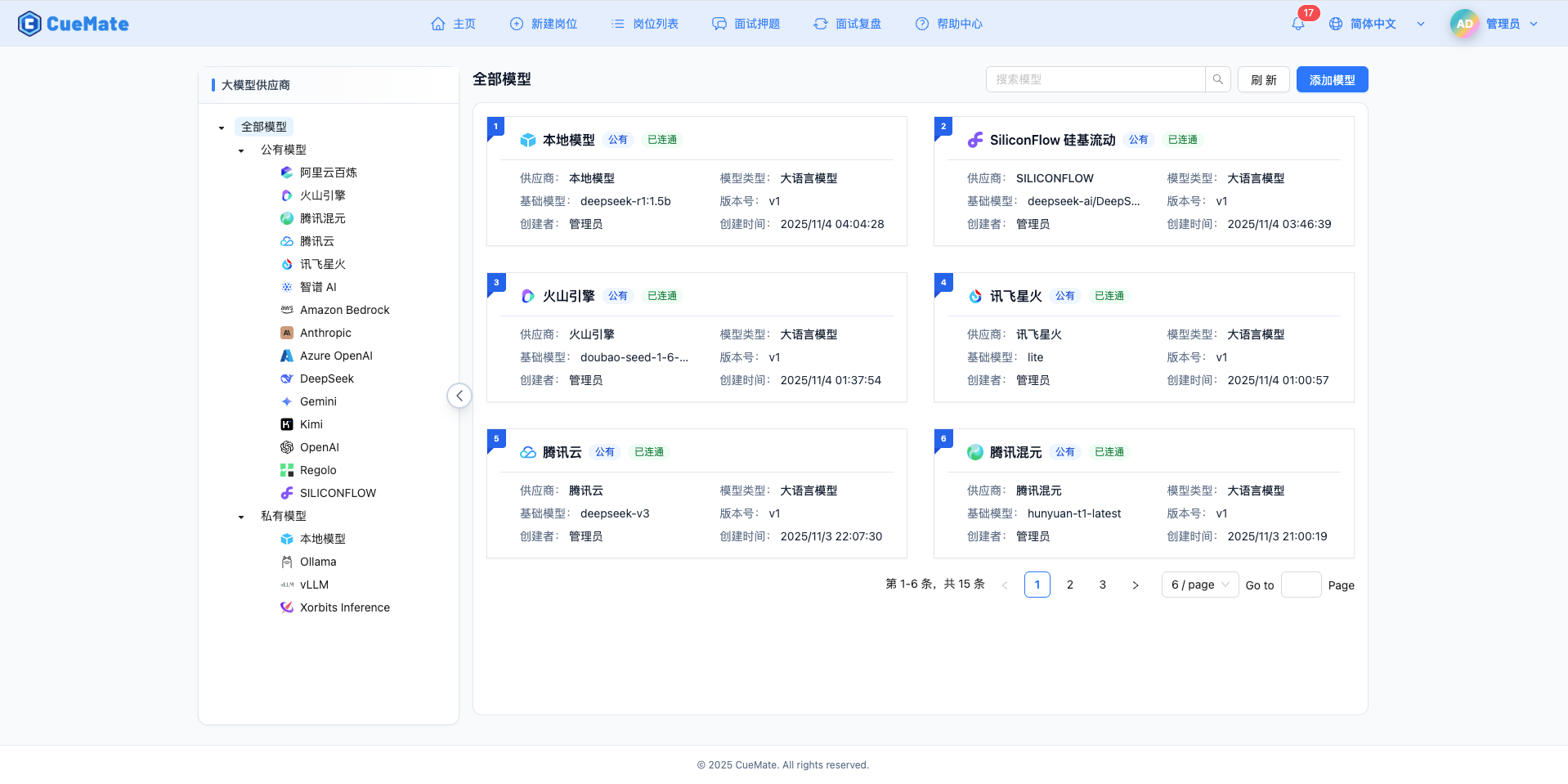Open the 6 / page size dropdown
1568x784 pixels.
1198,585
